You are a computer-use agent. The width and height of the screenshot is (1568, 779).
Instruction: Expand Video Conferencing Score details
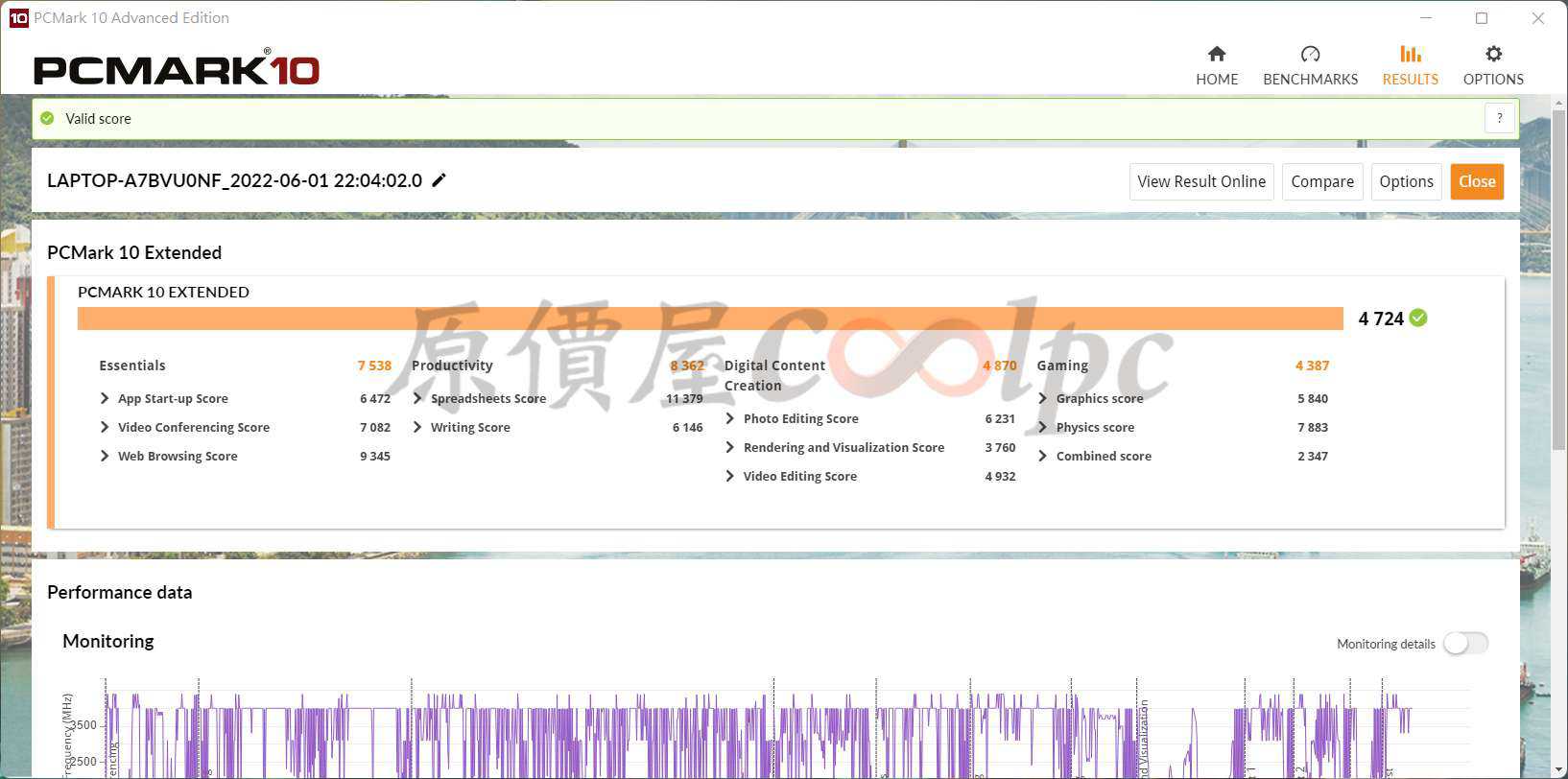tap(105, 427)
